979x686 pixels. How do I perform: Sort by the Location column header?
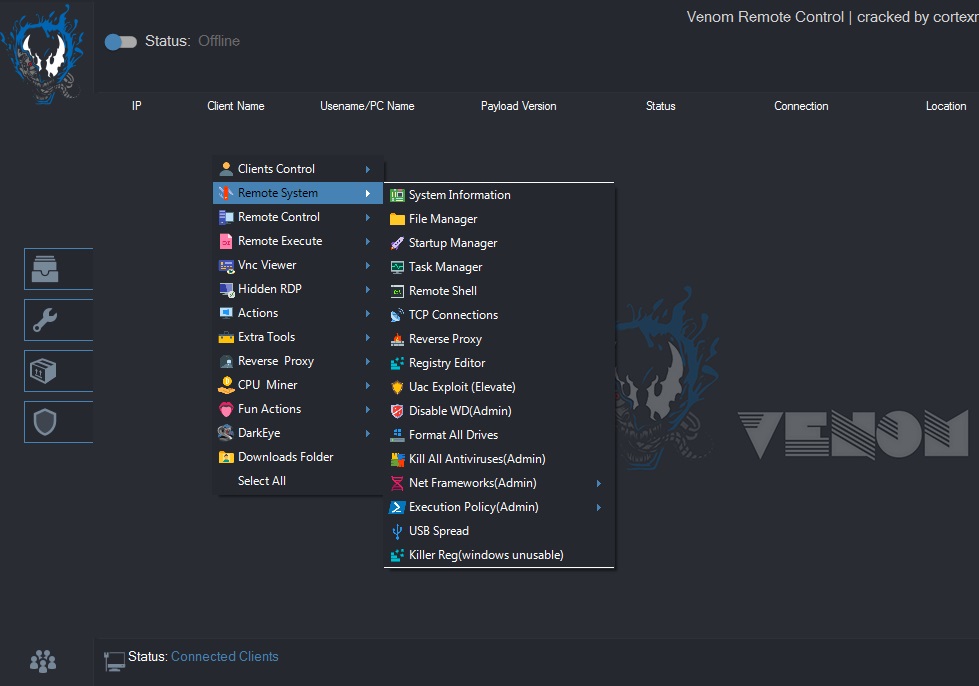pos(946,106)
